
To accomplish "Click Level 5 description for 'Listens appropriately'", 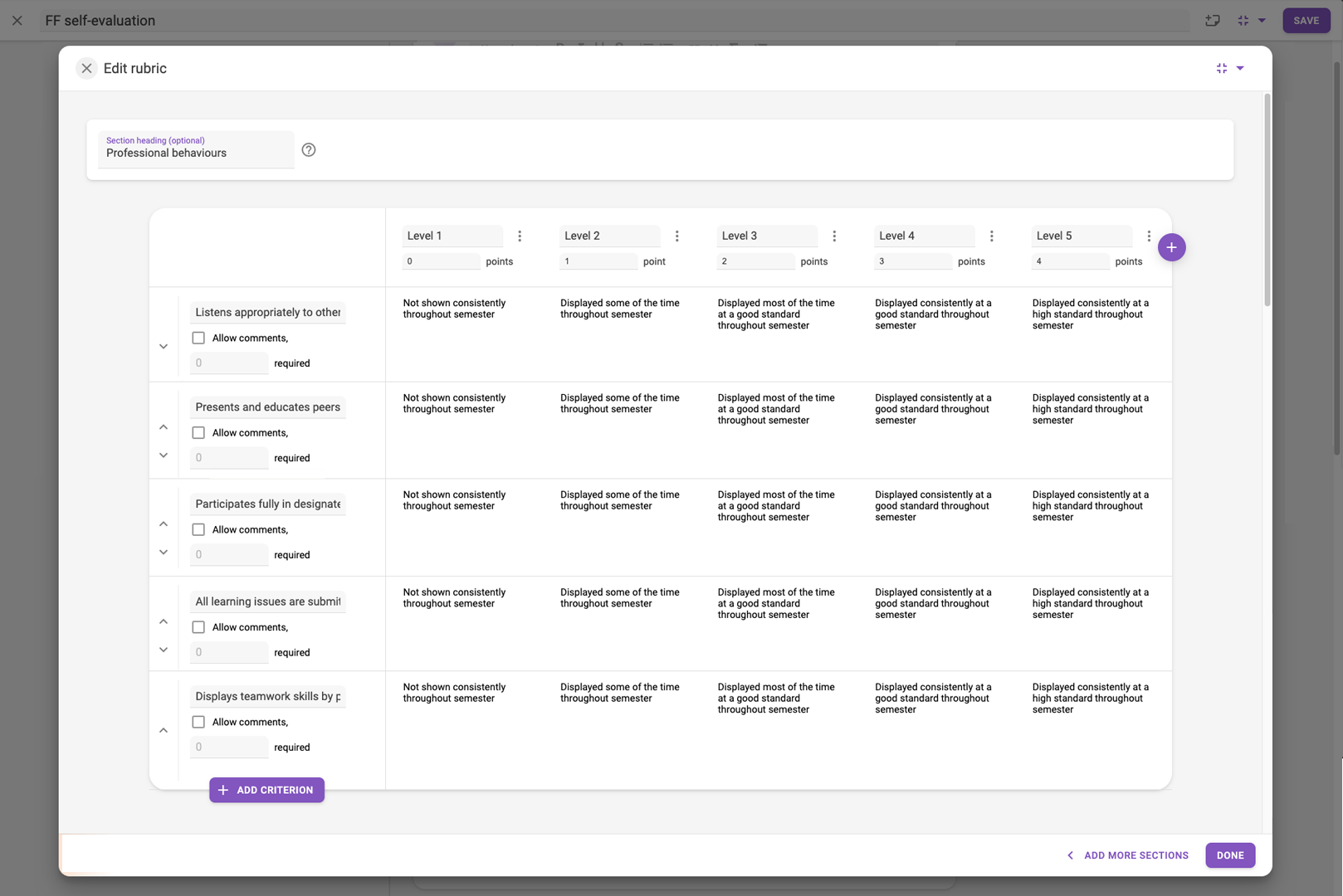I will 1090,314.
